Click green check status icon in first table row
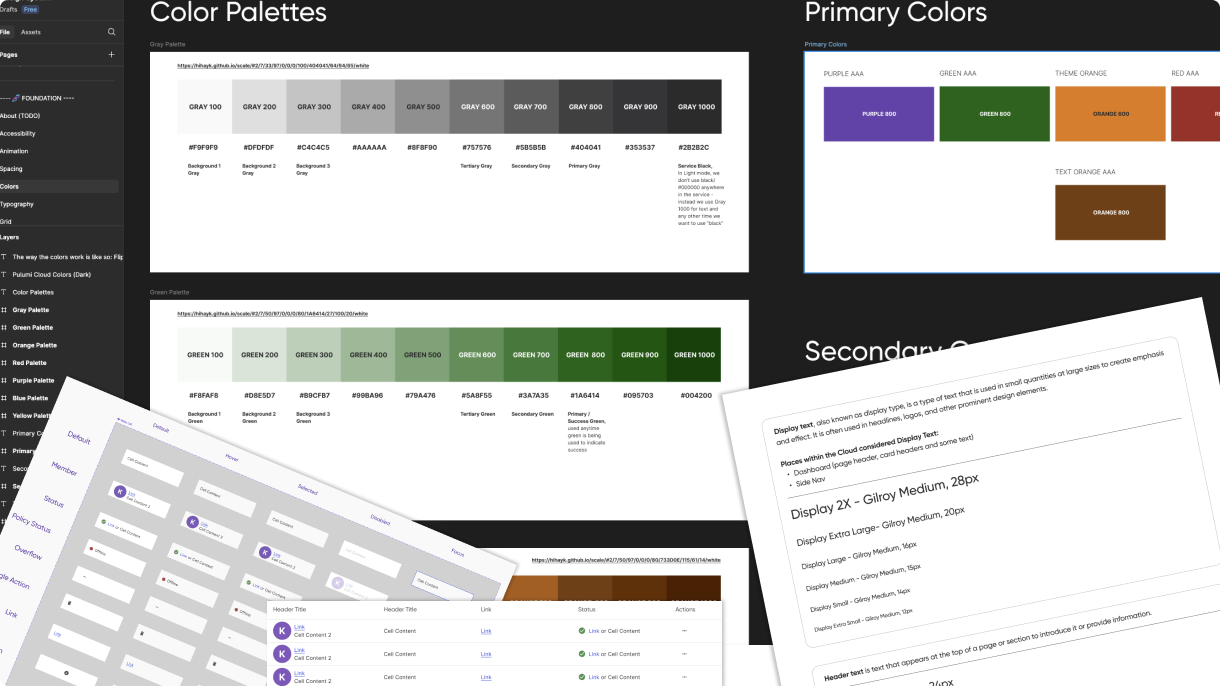 582,631
